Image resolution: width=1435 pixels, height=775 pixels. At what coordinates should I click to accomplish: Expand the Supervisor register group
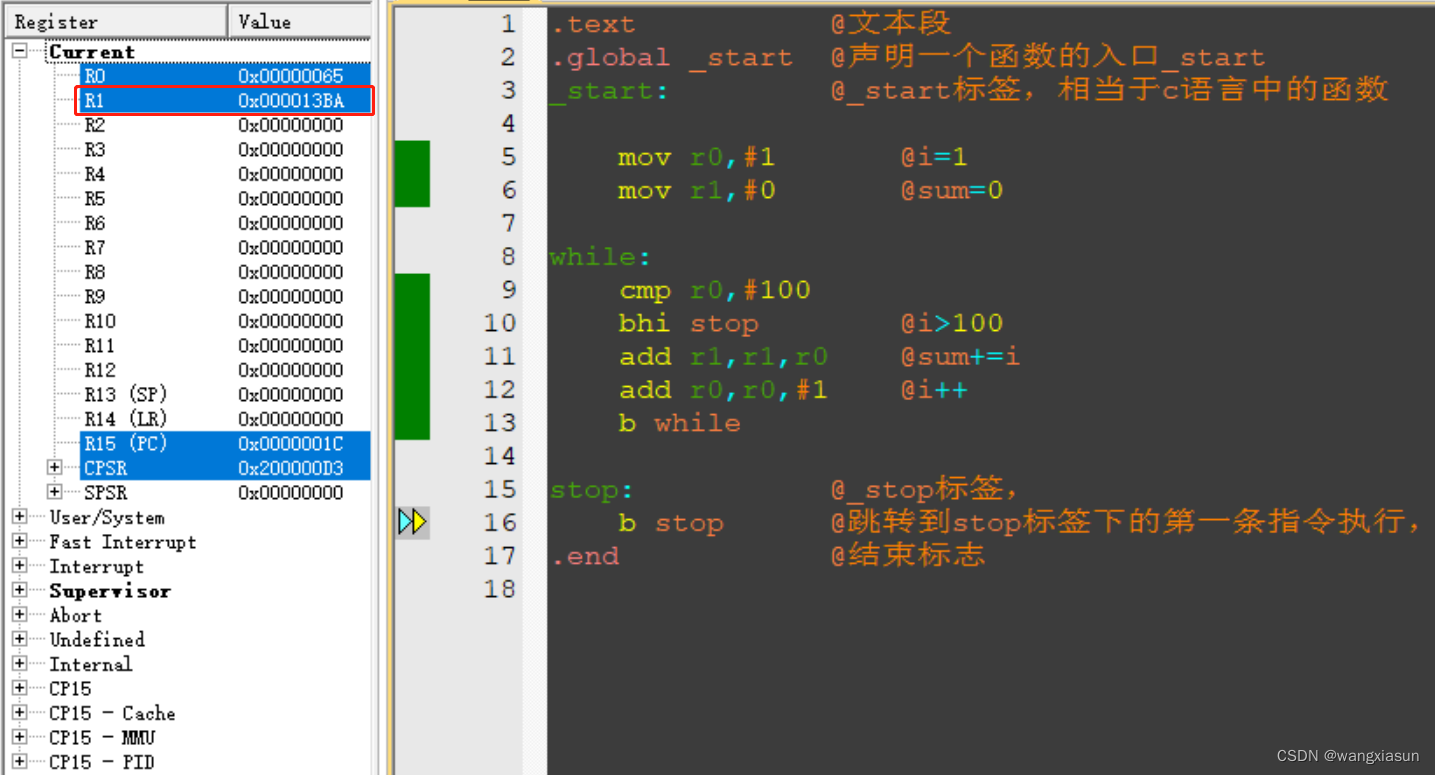19,590
